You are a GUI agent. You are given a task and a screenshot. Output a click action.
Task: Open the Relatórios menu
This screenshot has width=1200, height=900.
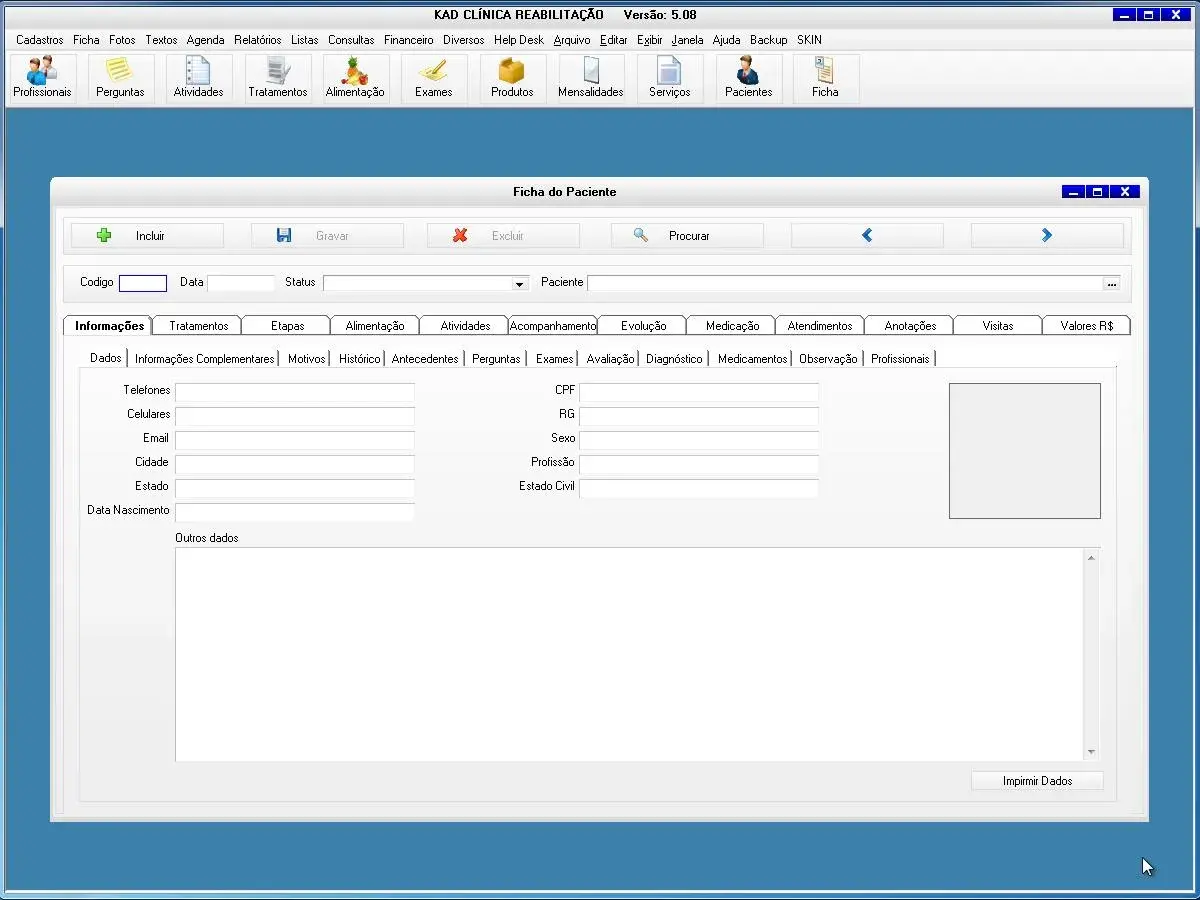[x=258, y=40]
